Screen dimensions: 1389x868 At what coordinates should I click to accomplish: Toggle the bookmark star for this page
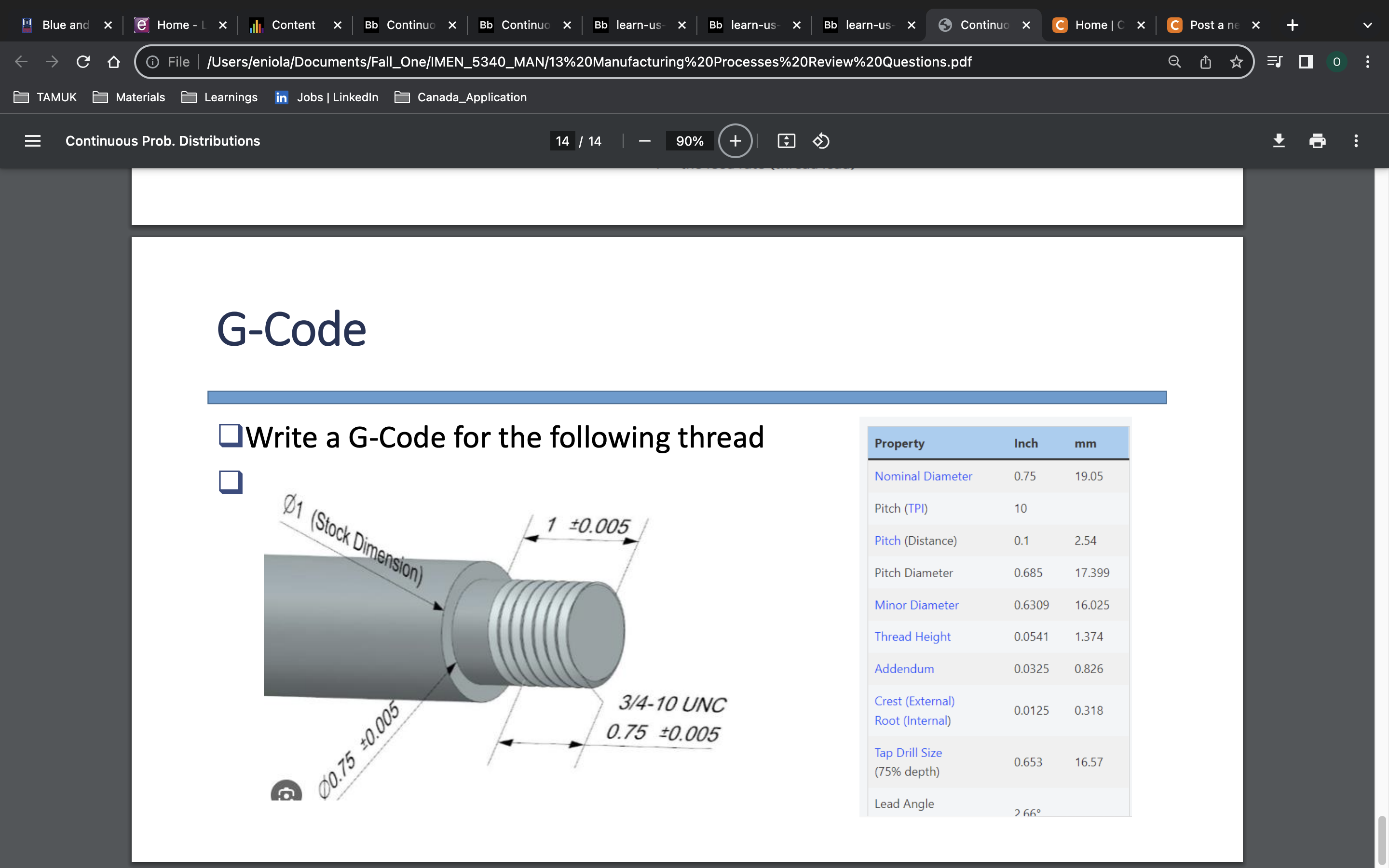[1237, 61]
